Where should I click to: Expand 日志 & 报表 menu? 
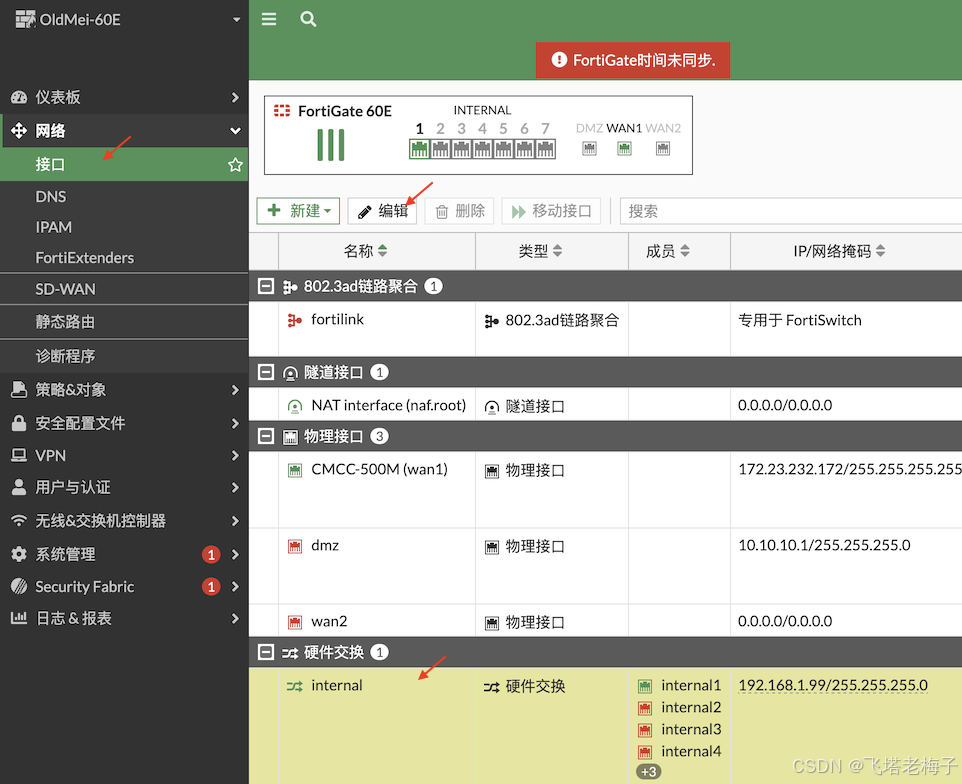124,618
